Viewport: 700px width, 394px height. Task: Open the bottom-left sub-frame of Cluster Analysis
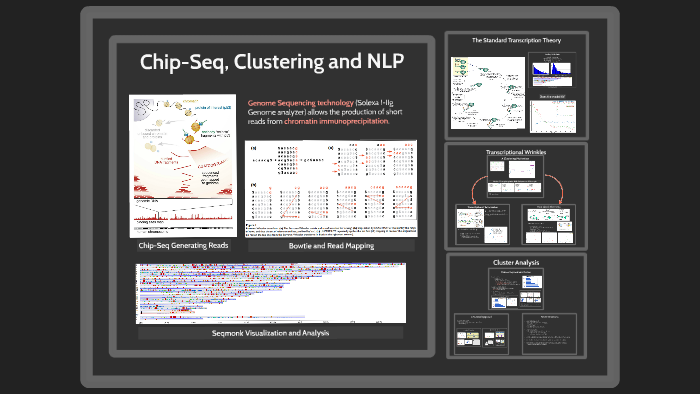click(x=481, y=334)
